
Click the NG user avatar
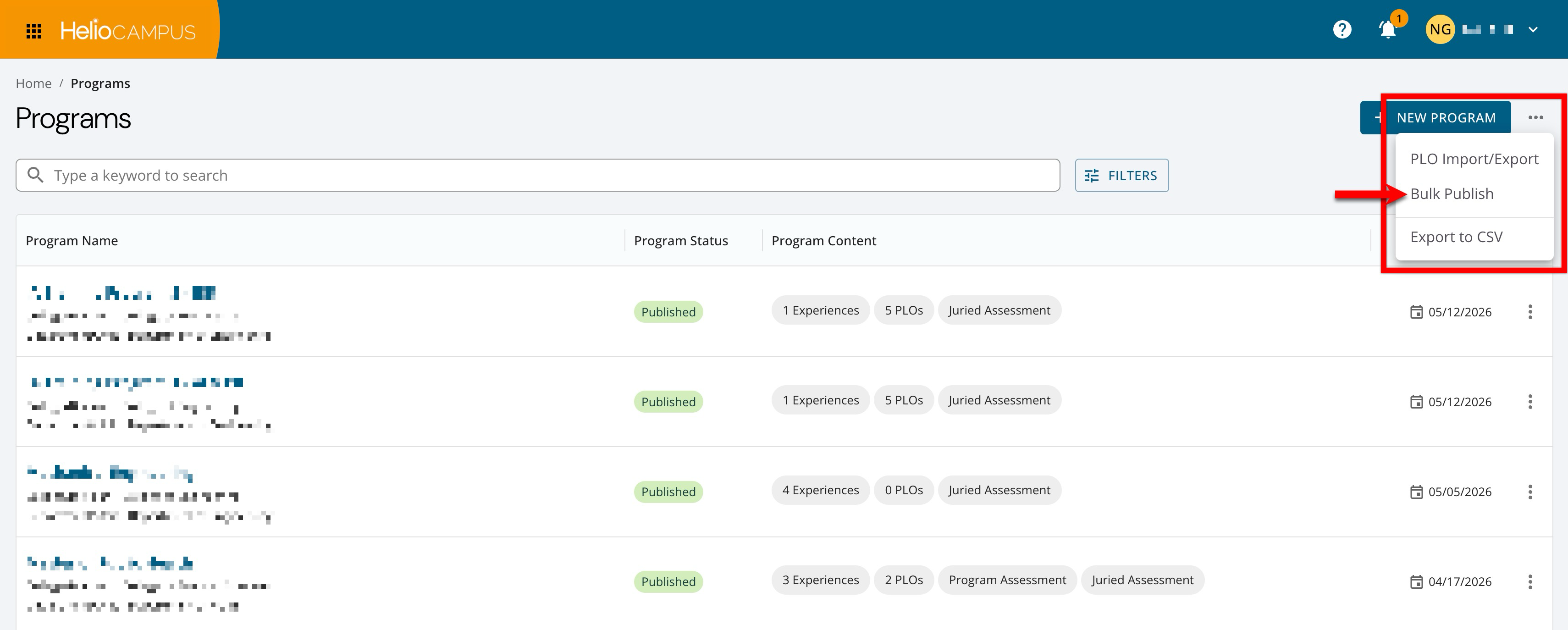tap(1440, 29)
